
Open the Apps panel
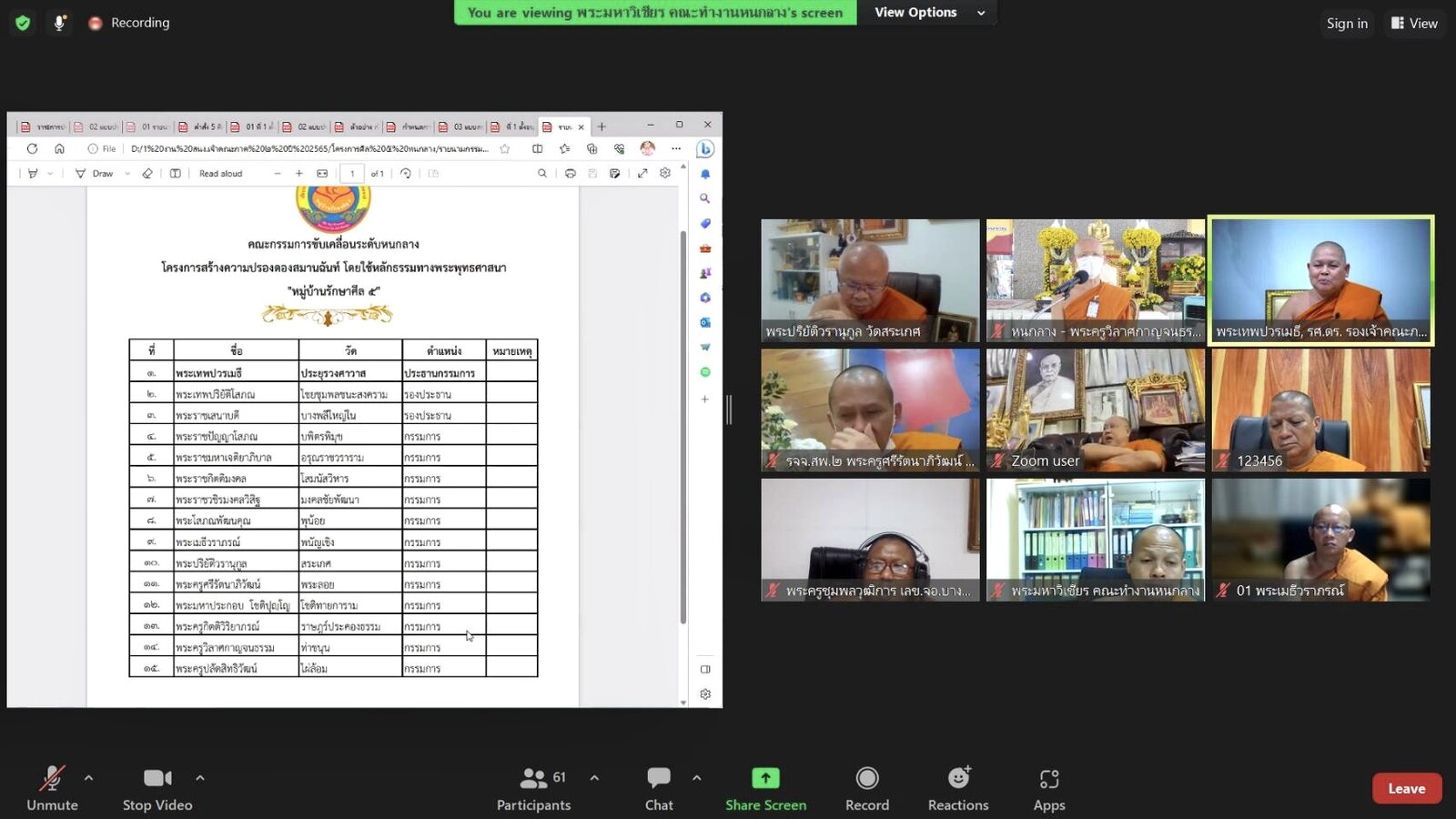point(1049,788)
